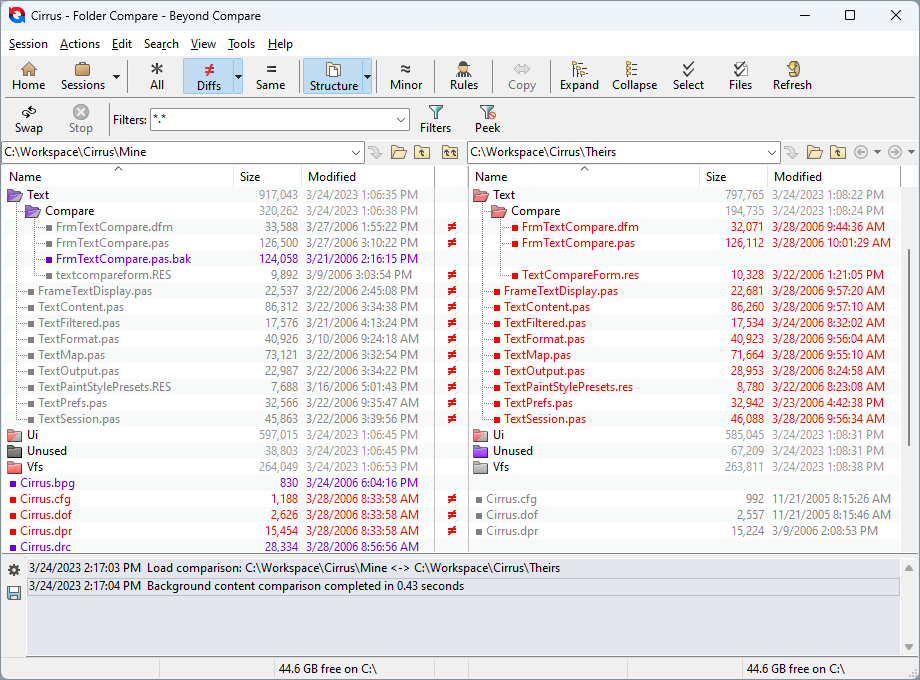This screenshot has width=920, height=680.
Task: Open the Structure display mode dropdown
Action: (365, 77)
